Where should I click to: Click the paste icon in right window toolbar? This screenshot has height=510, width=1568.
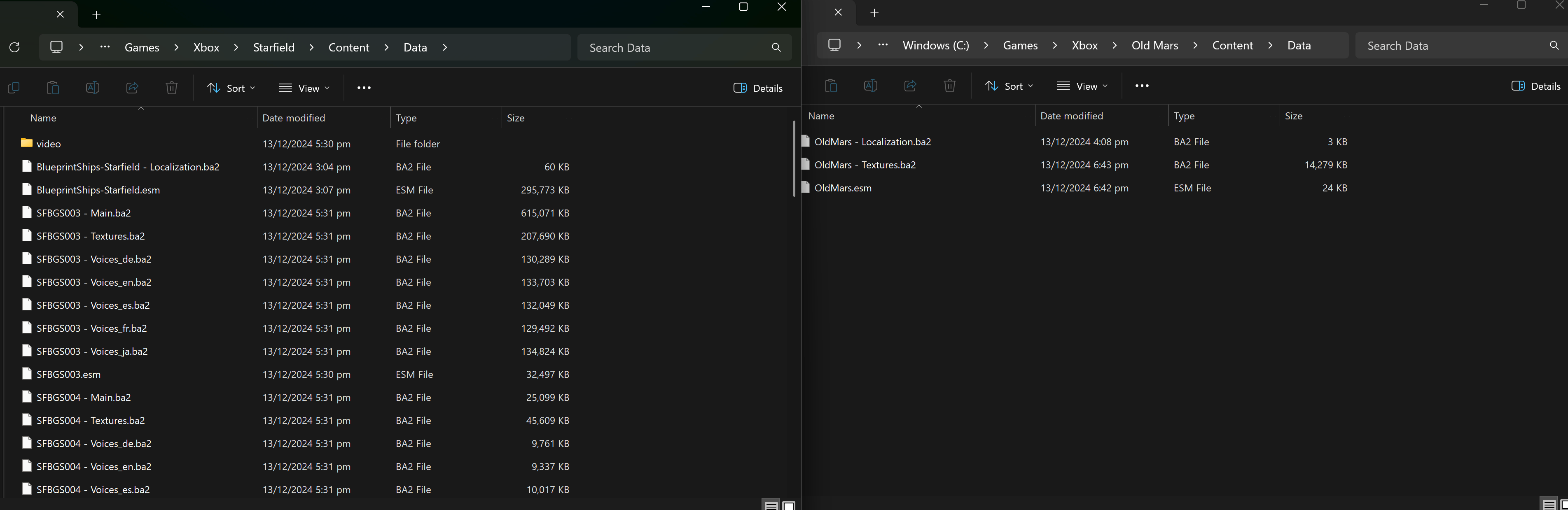[831, 86]
